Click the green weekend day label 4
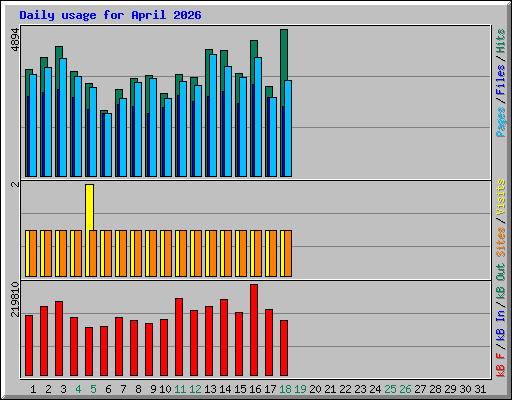The width and height of the screenshot is (512, 400). click(78, 389)
